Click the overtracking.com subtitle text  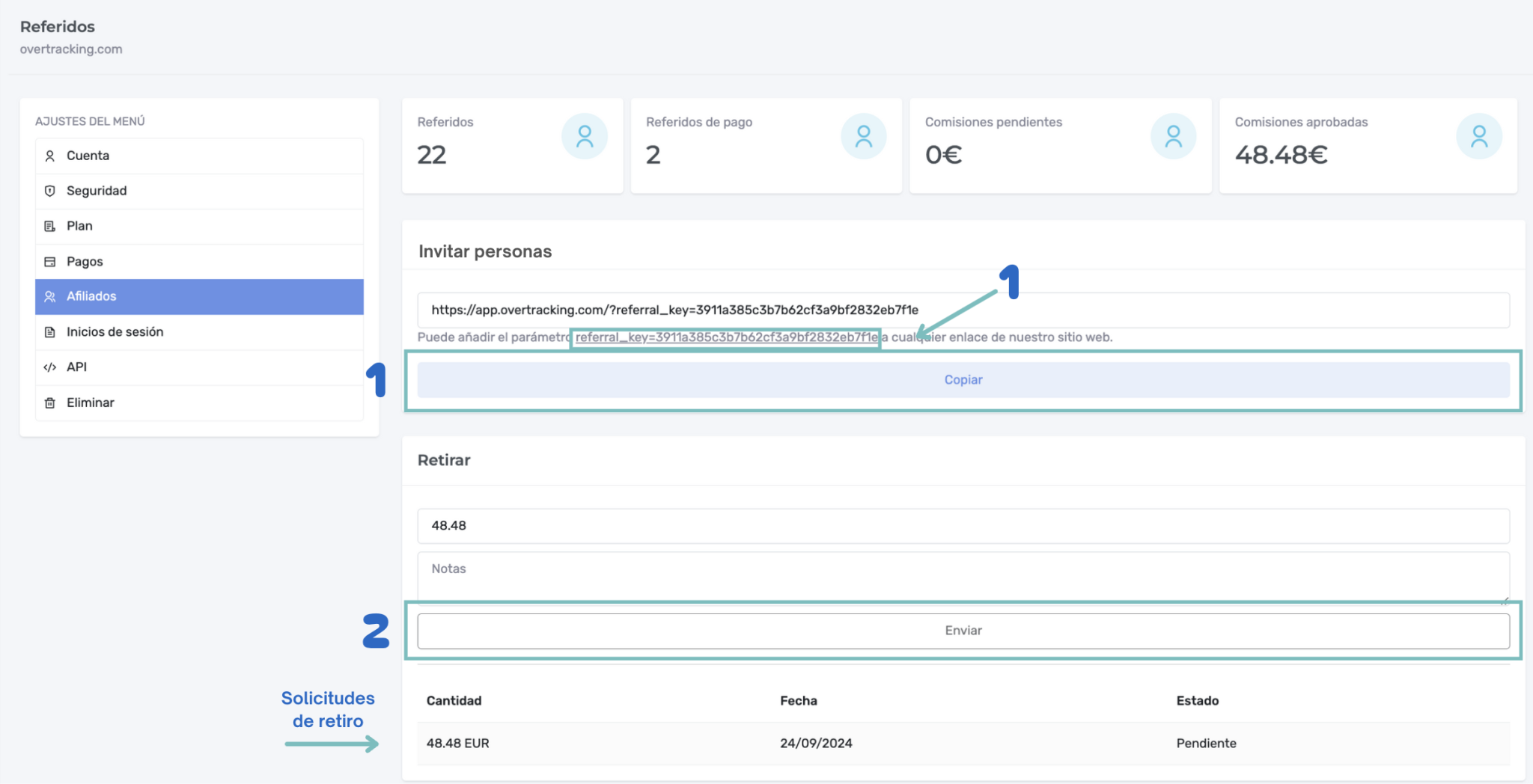tap(71, 49)
